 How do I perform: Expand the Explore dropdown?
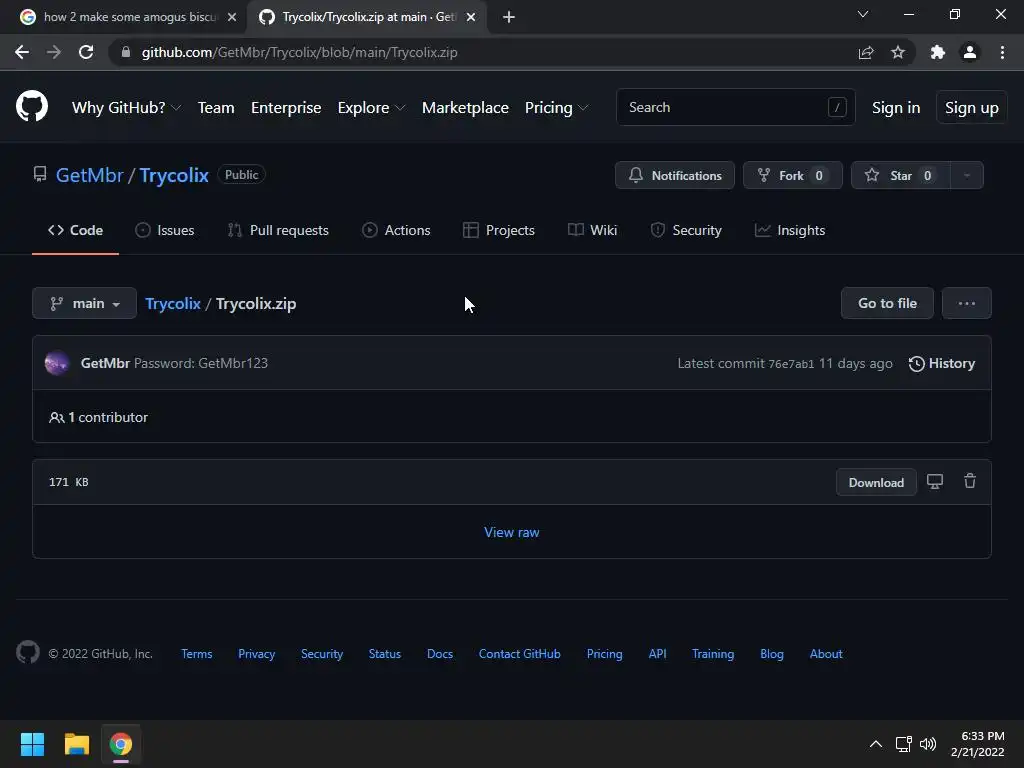[371, 108]
